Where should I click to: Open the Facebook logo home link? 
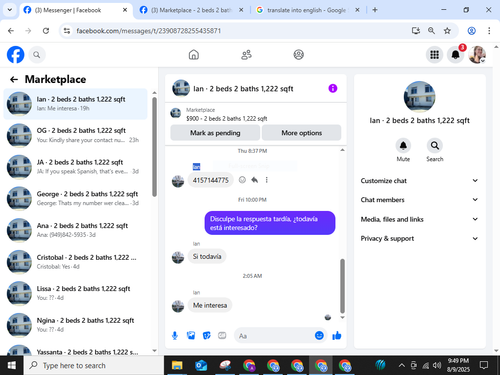[16, 55]
